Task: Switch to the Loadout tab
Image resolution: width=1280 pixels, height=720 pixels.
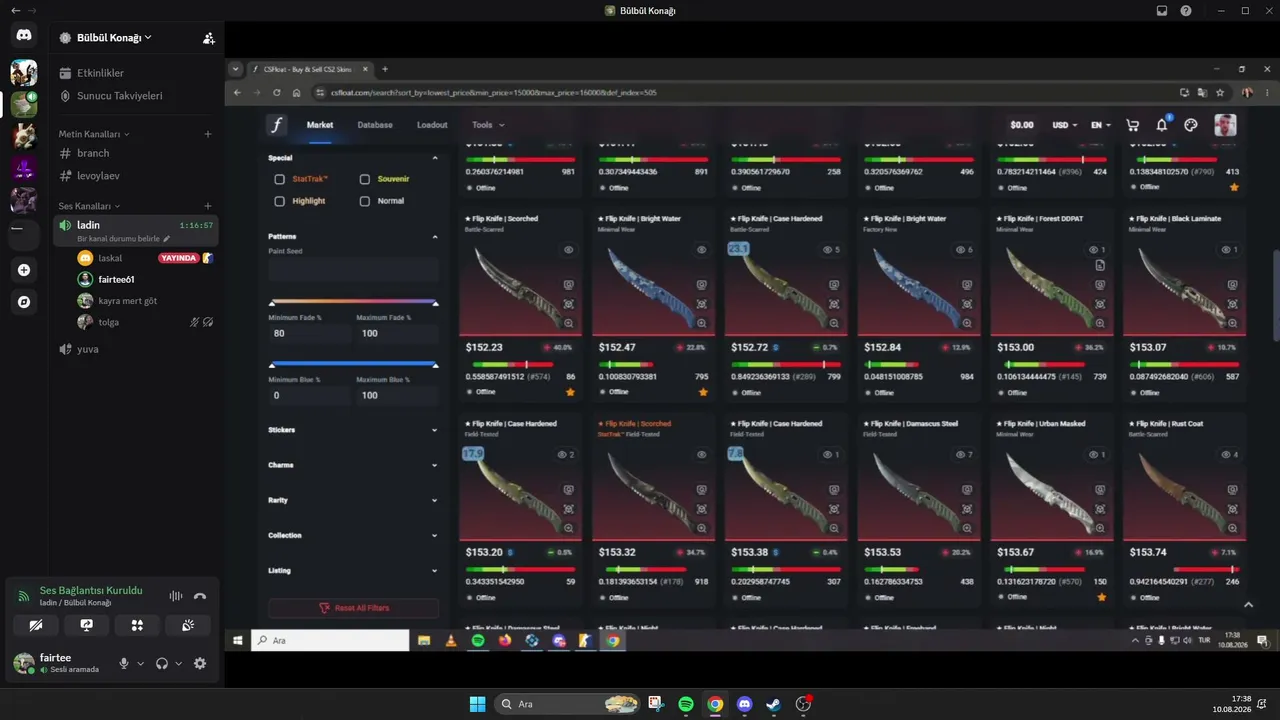Action: [x=432, y=125]
